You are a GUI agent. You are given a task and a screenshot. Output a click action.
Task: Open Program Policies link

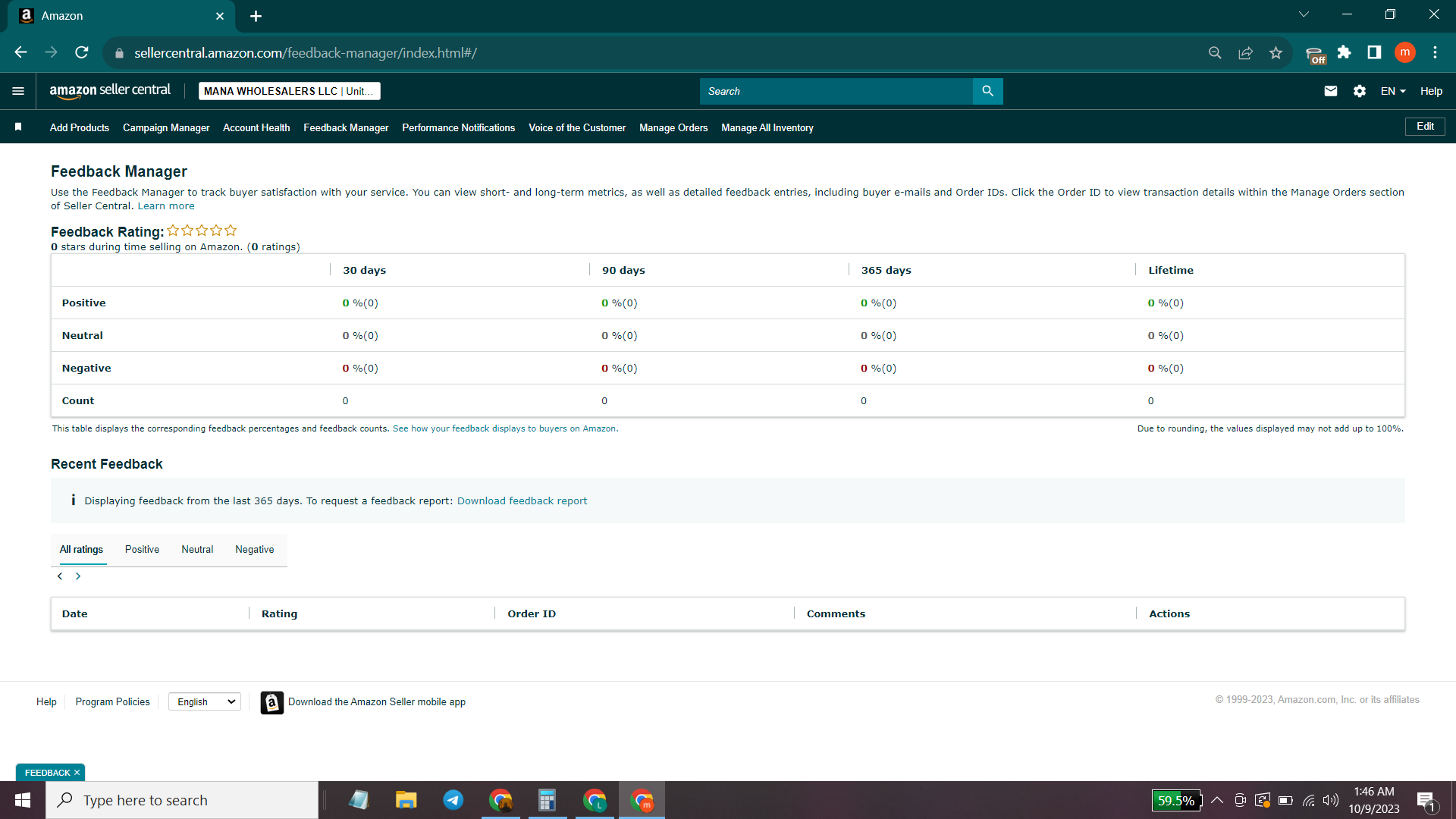pyautogui.click(x=112, y=702)
